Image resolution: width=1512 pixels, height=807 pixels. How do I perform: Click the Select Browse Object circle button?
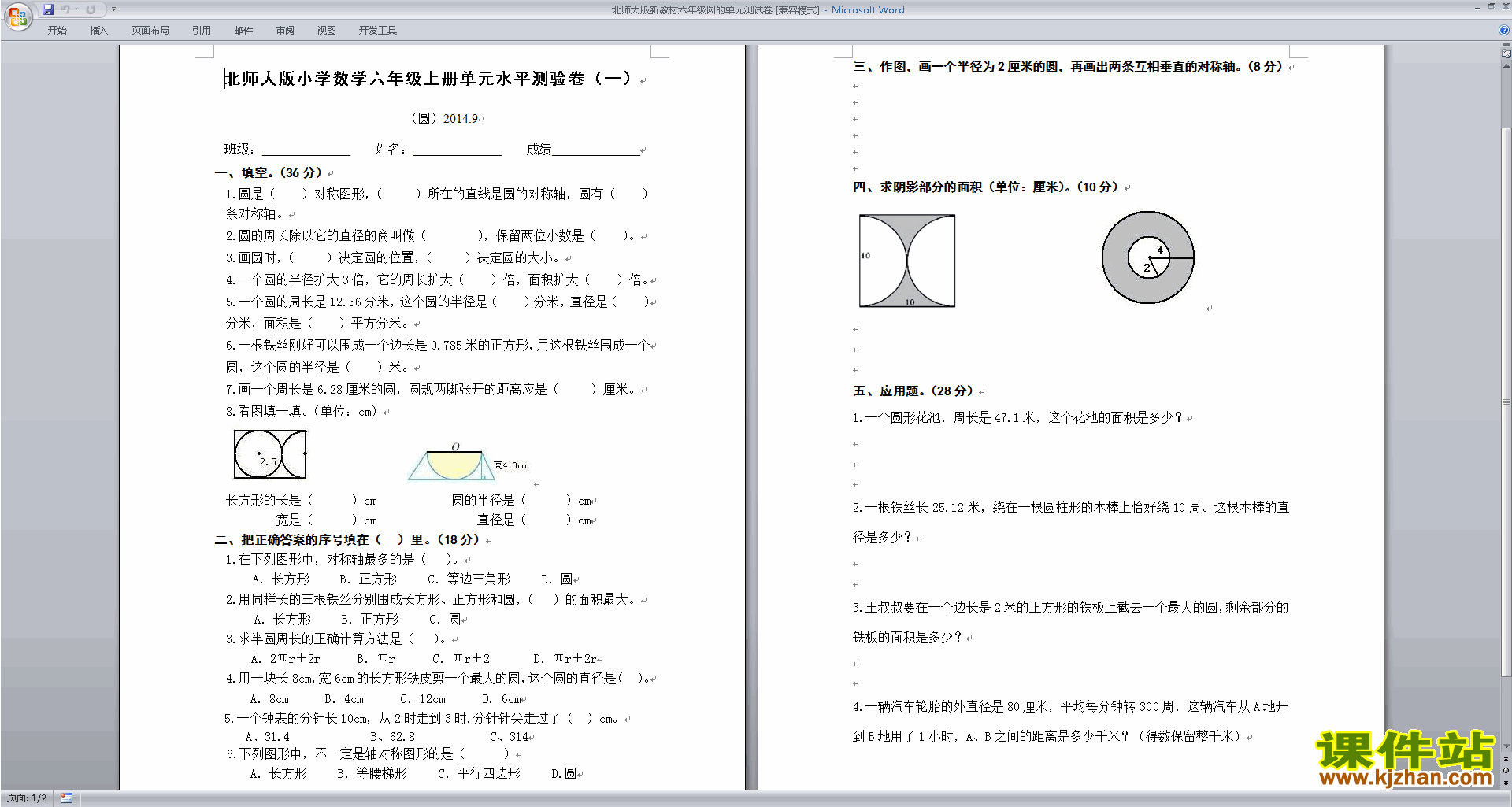coord(1506,771)
